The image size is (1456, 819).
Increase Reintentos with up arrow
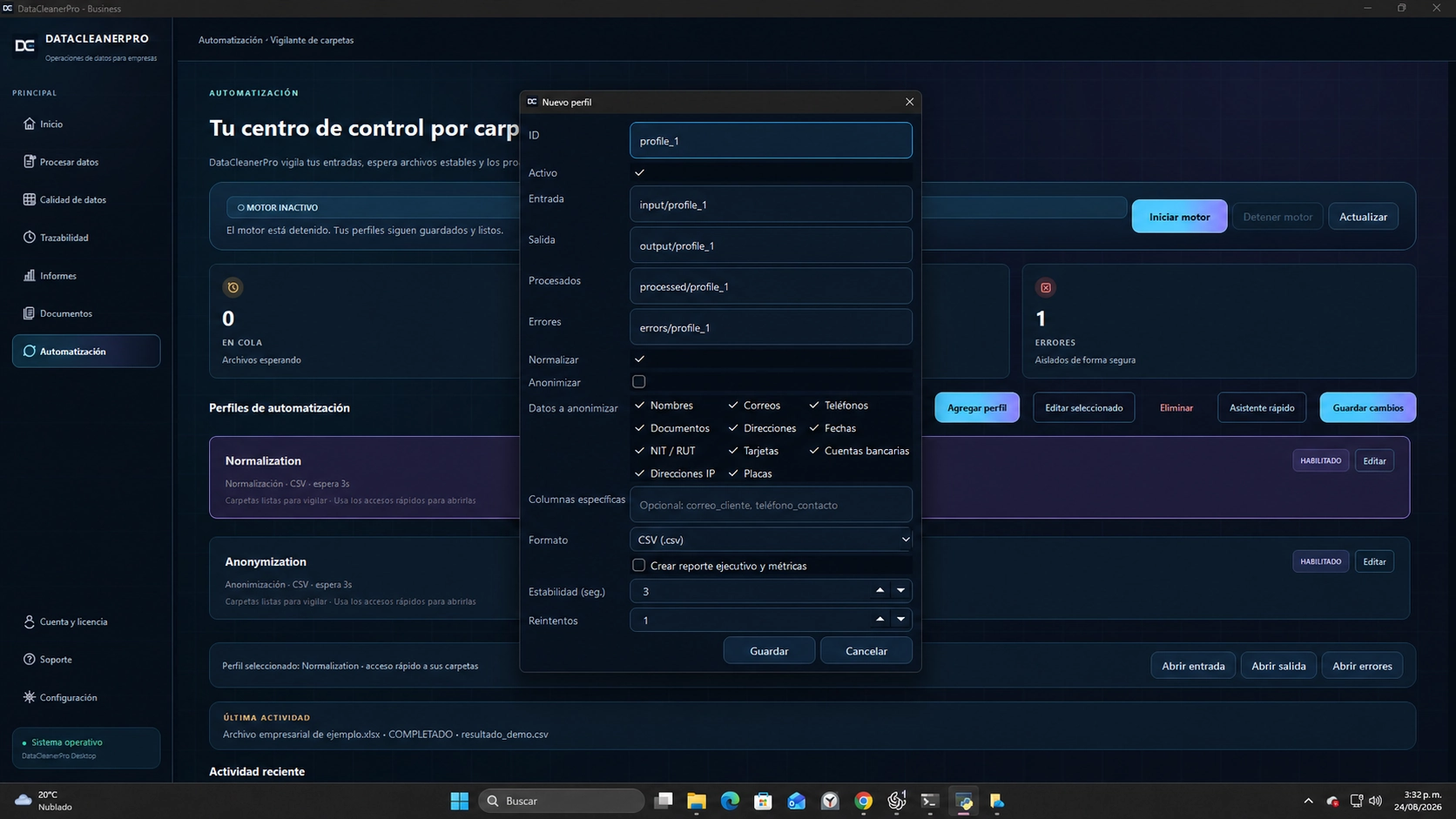880,619
